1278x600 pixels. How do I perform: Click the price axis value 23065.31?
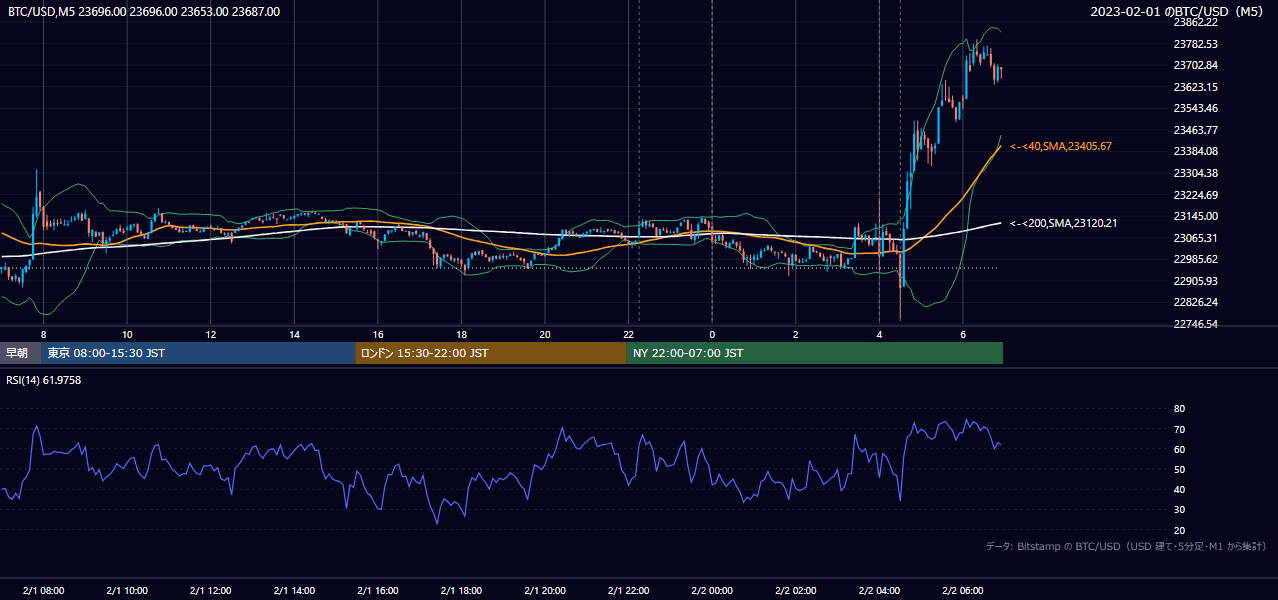click(x=1196, y=238)
